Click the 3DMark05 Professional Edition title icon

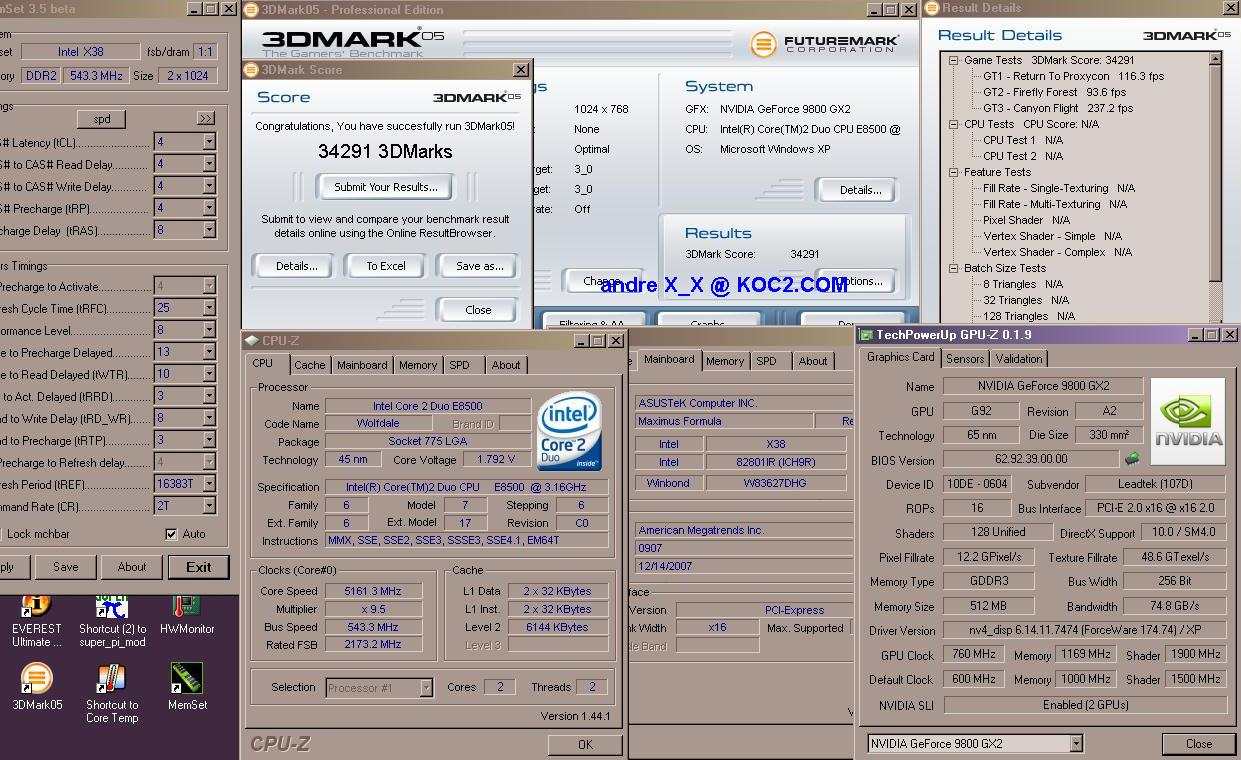(251, 10)
